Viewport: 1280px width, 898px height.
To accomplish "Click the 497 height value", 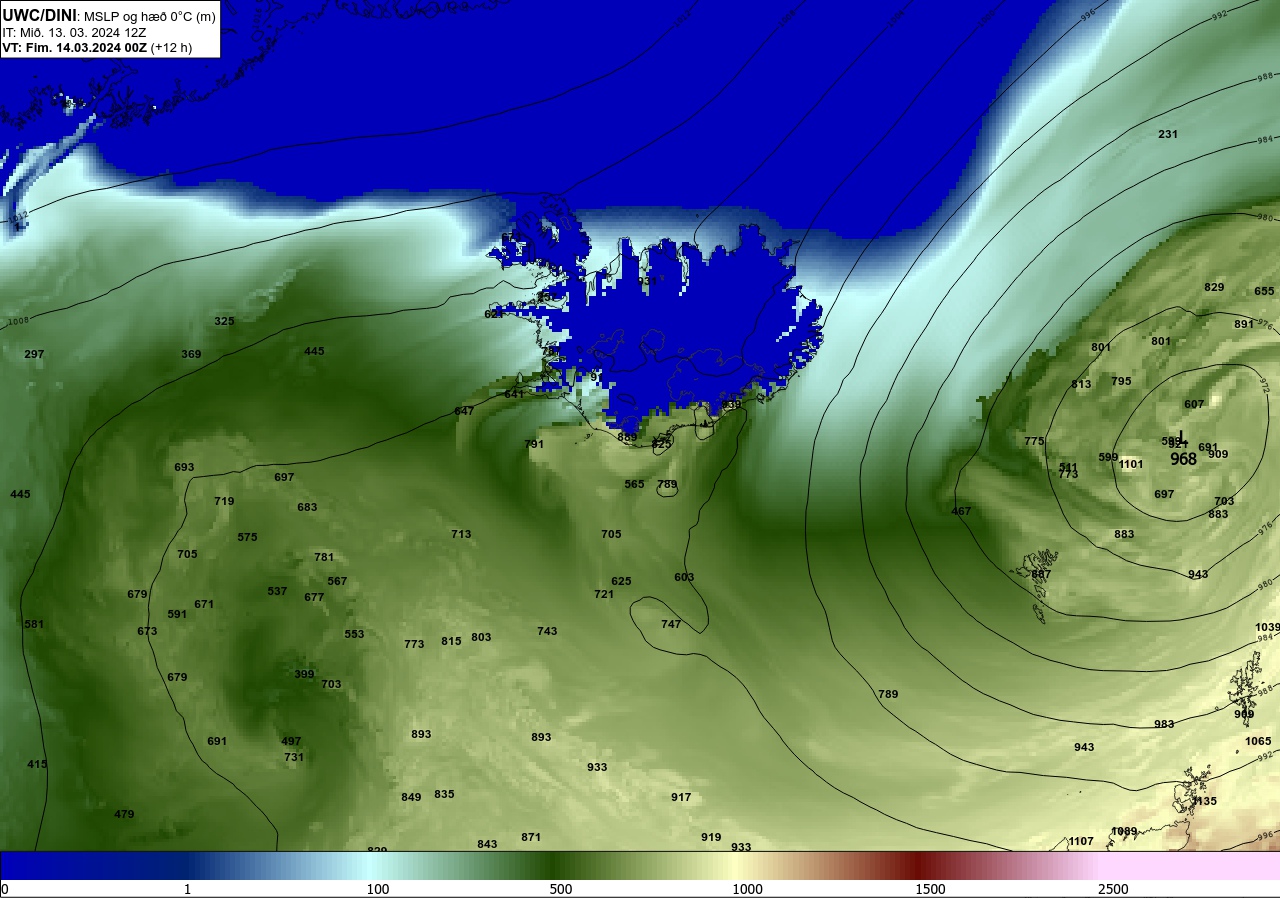I will click(x=291, y=741).
